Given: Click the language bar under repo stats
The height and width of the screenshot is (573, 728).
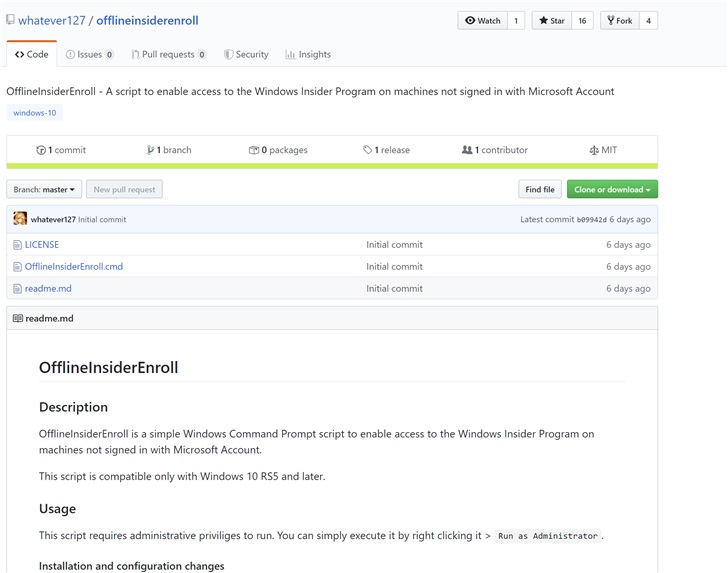Looking at the screenshot, I should 332,166.
